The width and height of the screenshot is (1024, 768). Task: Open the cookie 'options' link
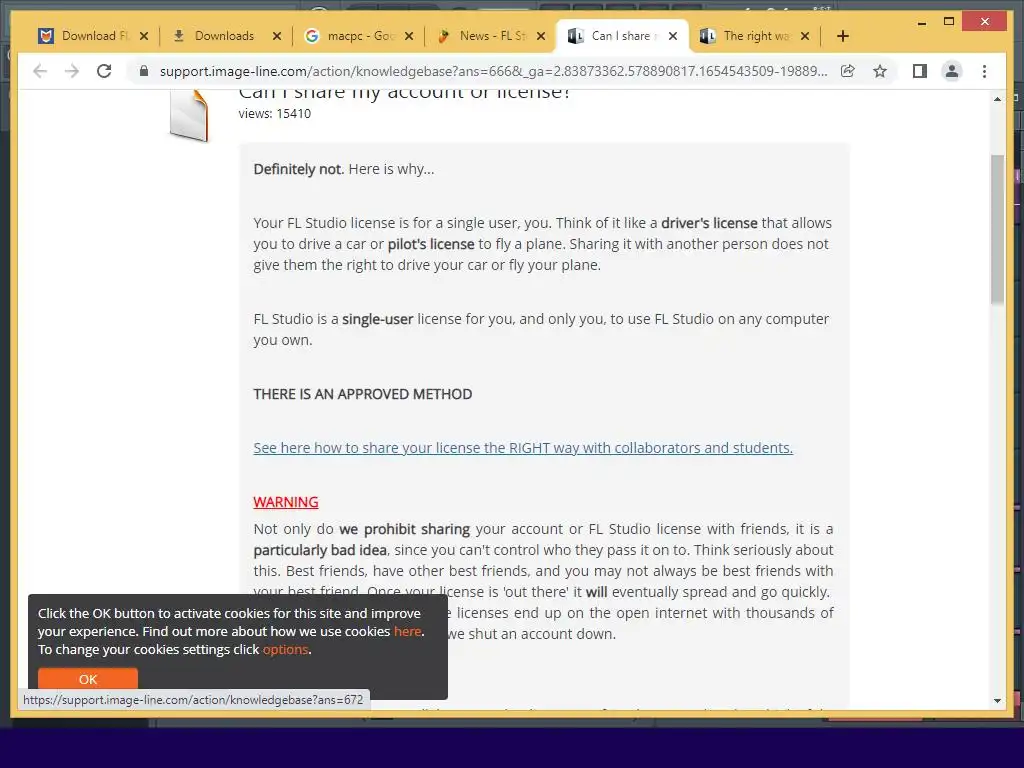pyautogui.click(x=285, y=650)
